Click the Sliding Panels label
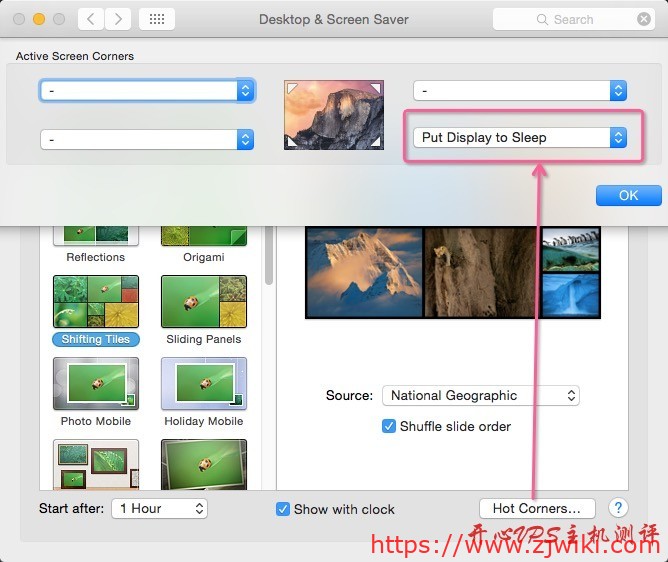The height and width of the screenshot is (562, 668). 204,339
